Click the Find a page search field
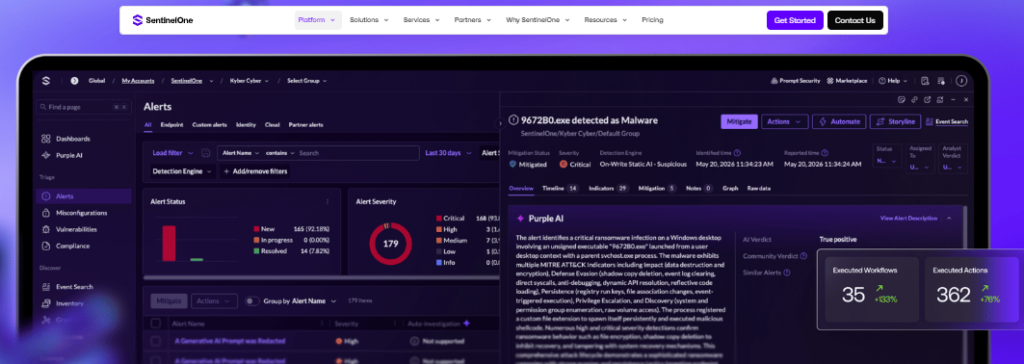This screenshot has height=364, width=1024. [84, 107]
